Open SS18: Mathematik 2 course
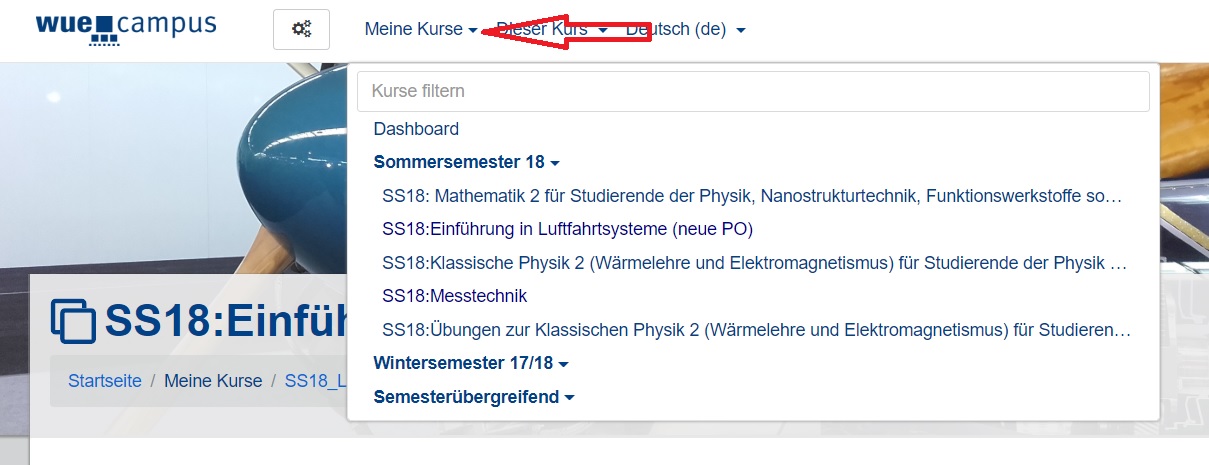Viewport: 1209px width, 465px height. (x=751, y=196)
